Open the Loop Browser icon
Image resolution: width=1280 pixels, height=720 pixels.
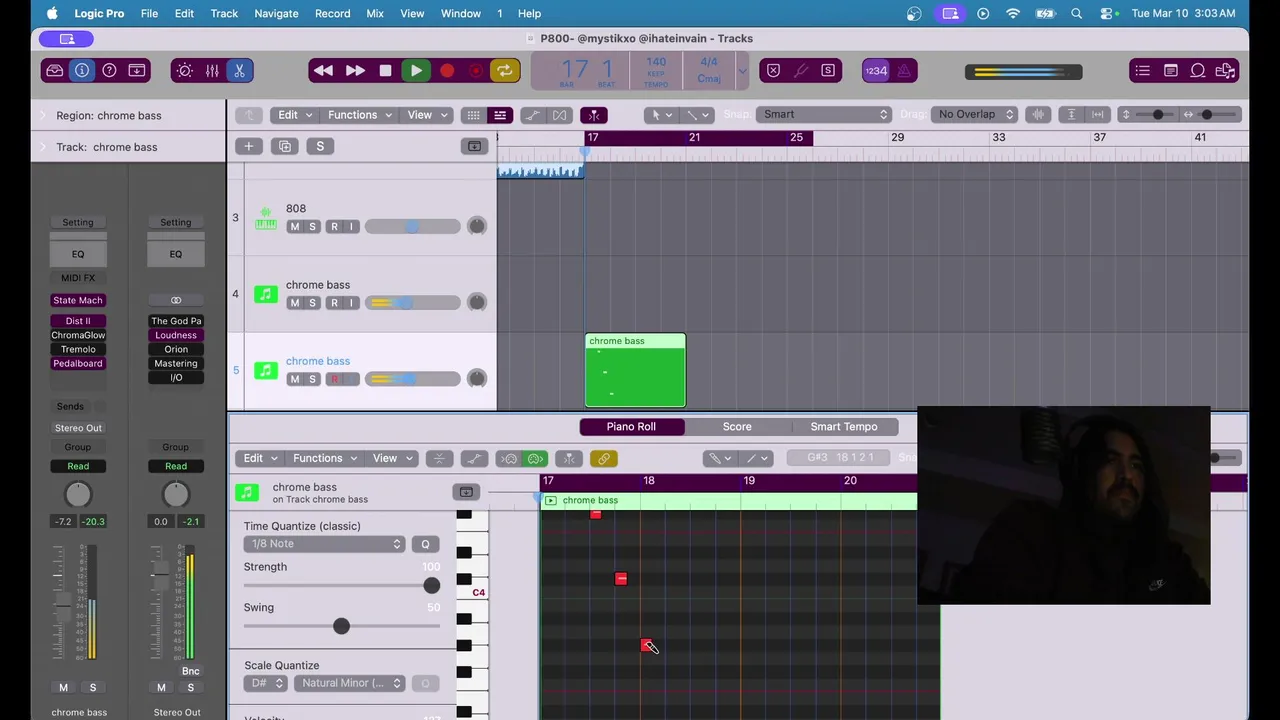point(1197,71)
